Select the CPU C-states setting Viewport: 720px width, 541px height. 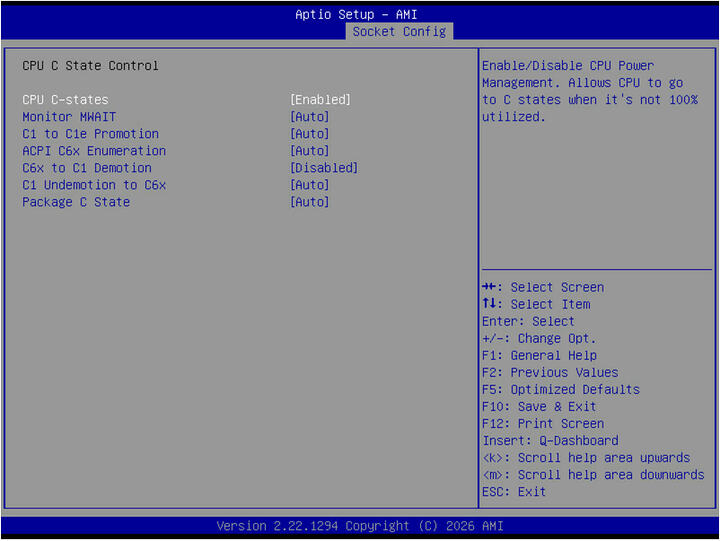point(65,100)
